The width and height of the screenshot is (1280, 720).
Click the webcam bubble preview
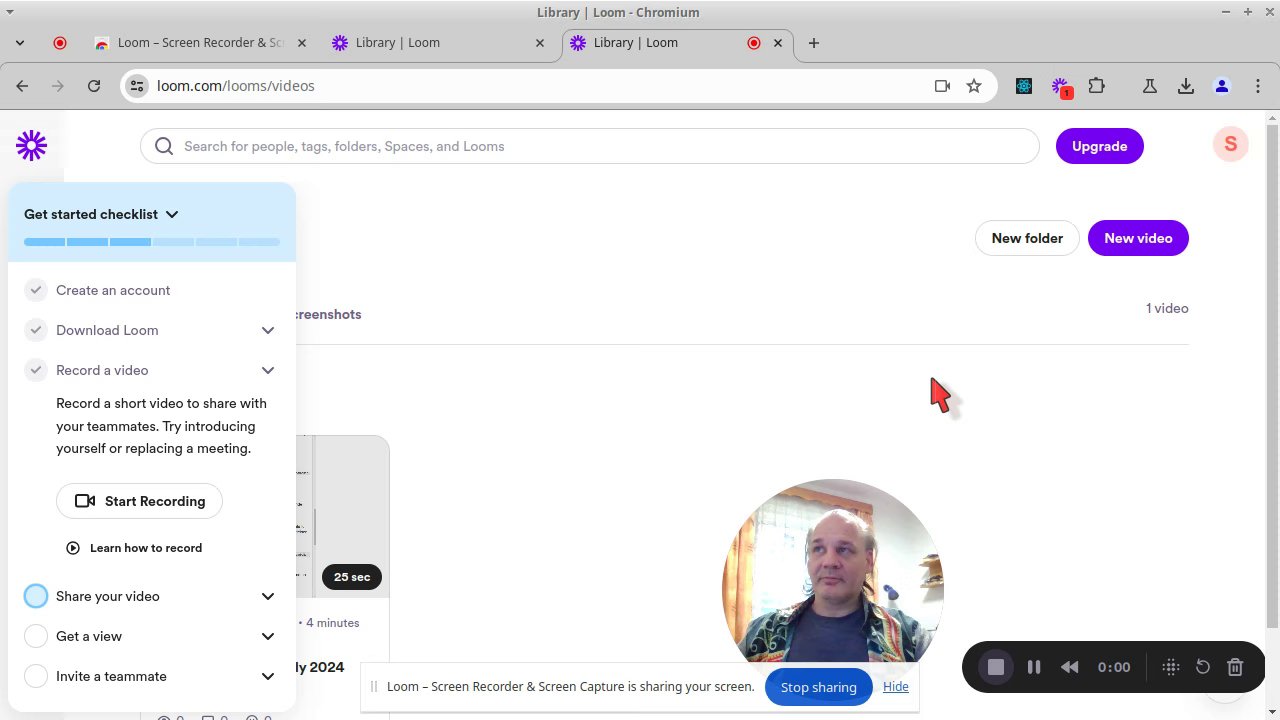(832, 580)
